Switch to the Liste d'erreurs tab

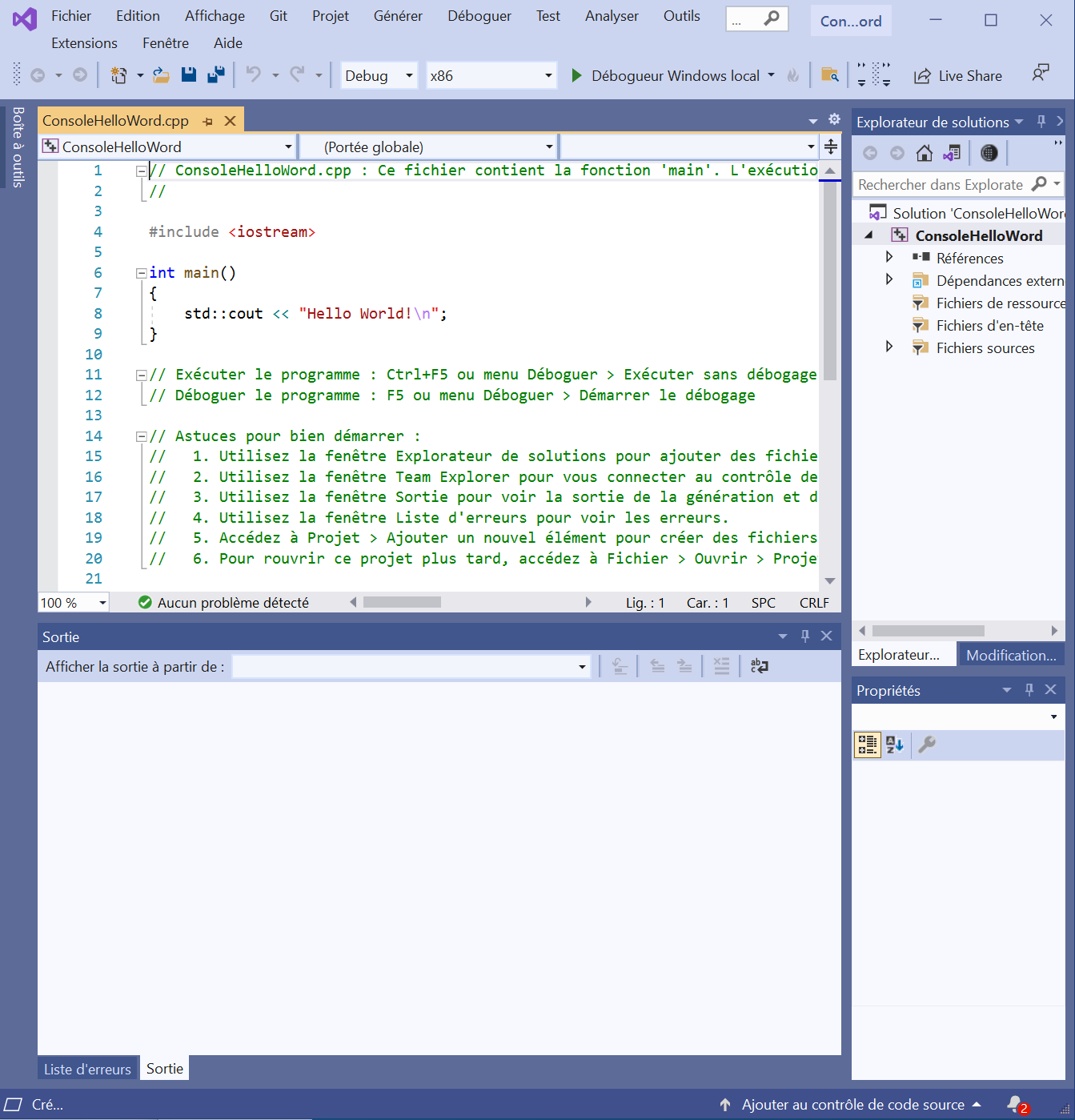(87, 1069)
